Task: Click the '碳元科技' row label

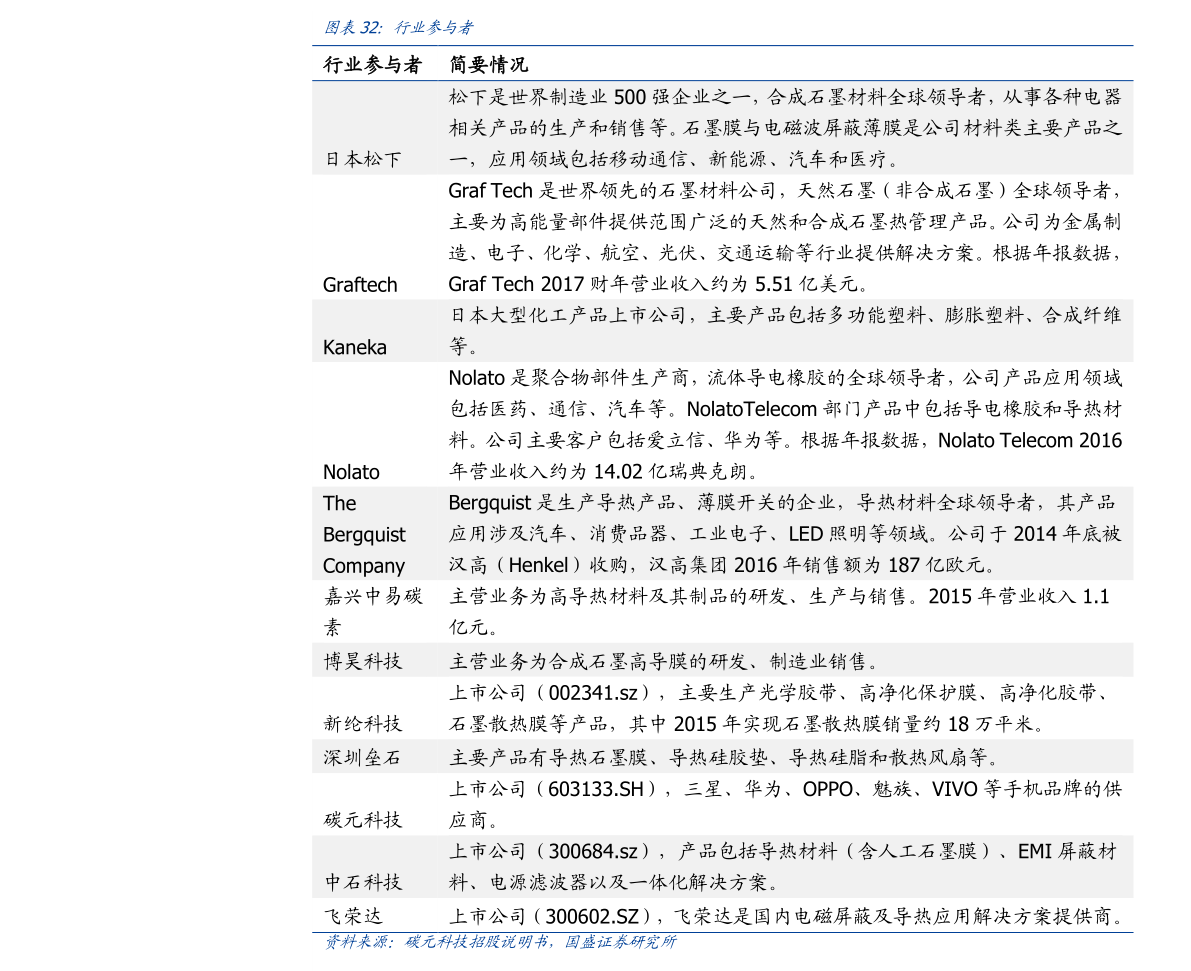Action: click(362, 820)
